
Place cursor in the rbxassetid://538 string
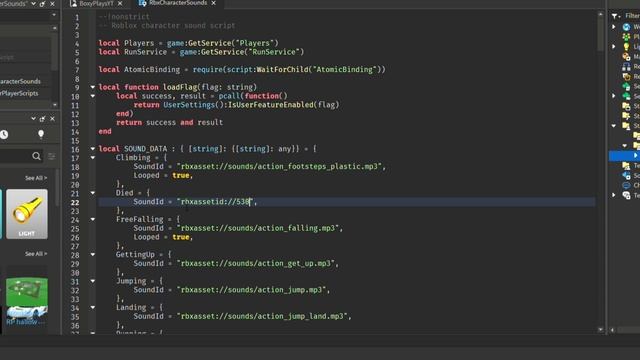coord(215,202)
